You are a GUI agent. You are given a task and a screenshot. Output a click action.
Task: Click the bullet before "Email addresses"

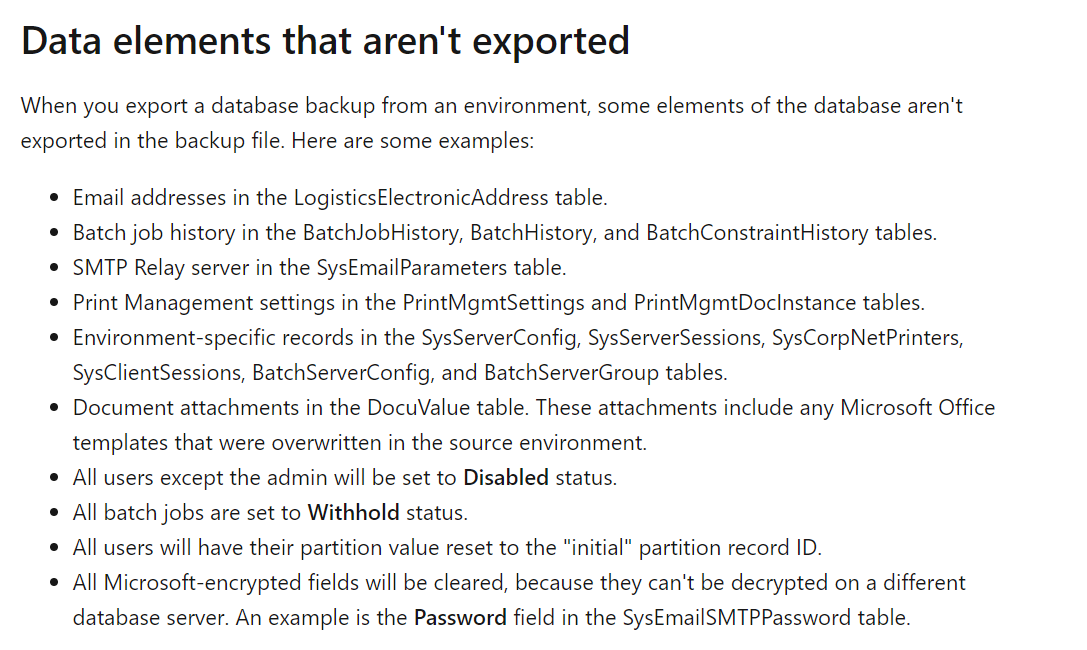[x=55, y=198]
